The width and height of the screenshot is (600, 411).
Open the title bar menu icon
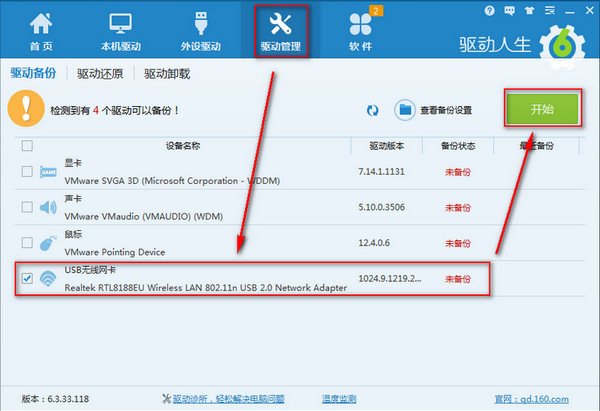click(550, 11)
